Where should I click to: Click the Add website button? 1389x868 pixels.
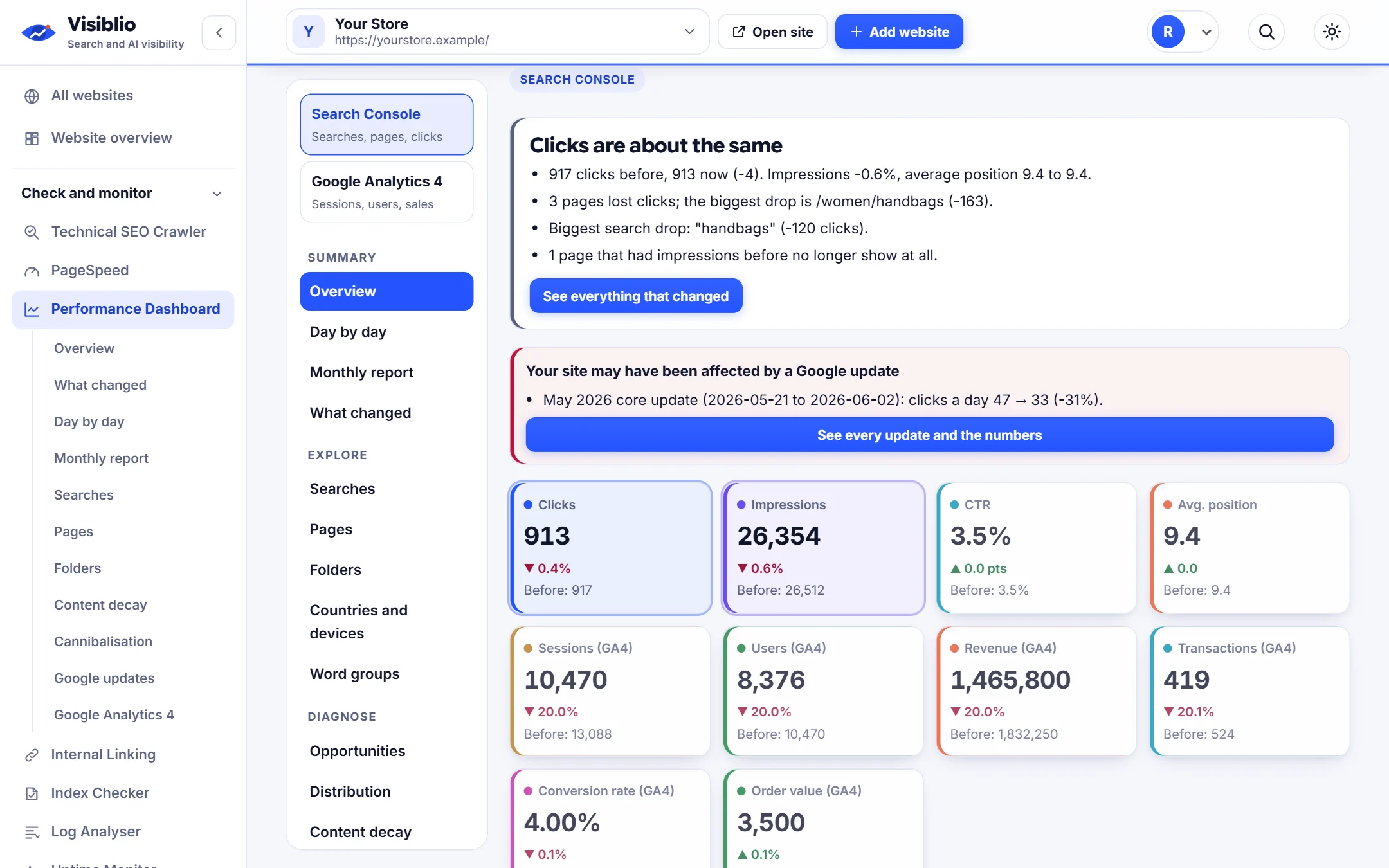coord(899,32)
